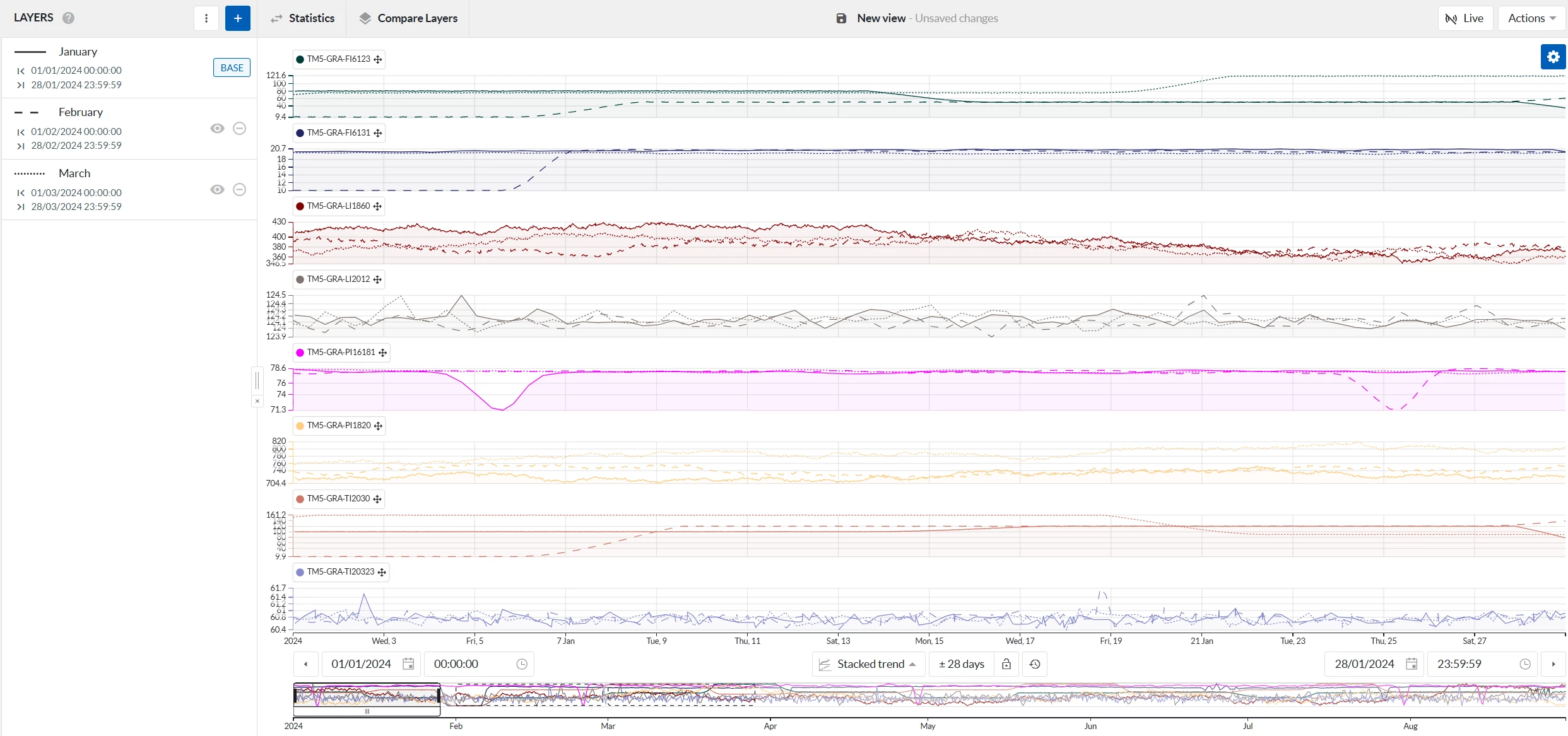Remove the March layer with minus icon

(239, 189)
